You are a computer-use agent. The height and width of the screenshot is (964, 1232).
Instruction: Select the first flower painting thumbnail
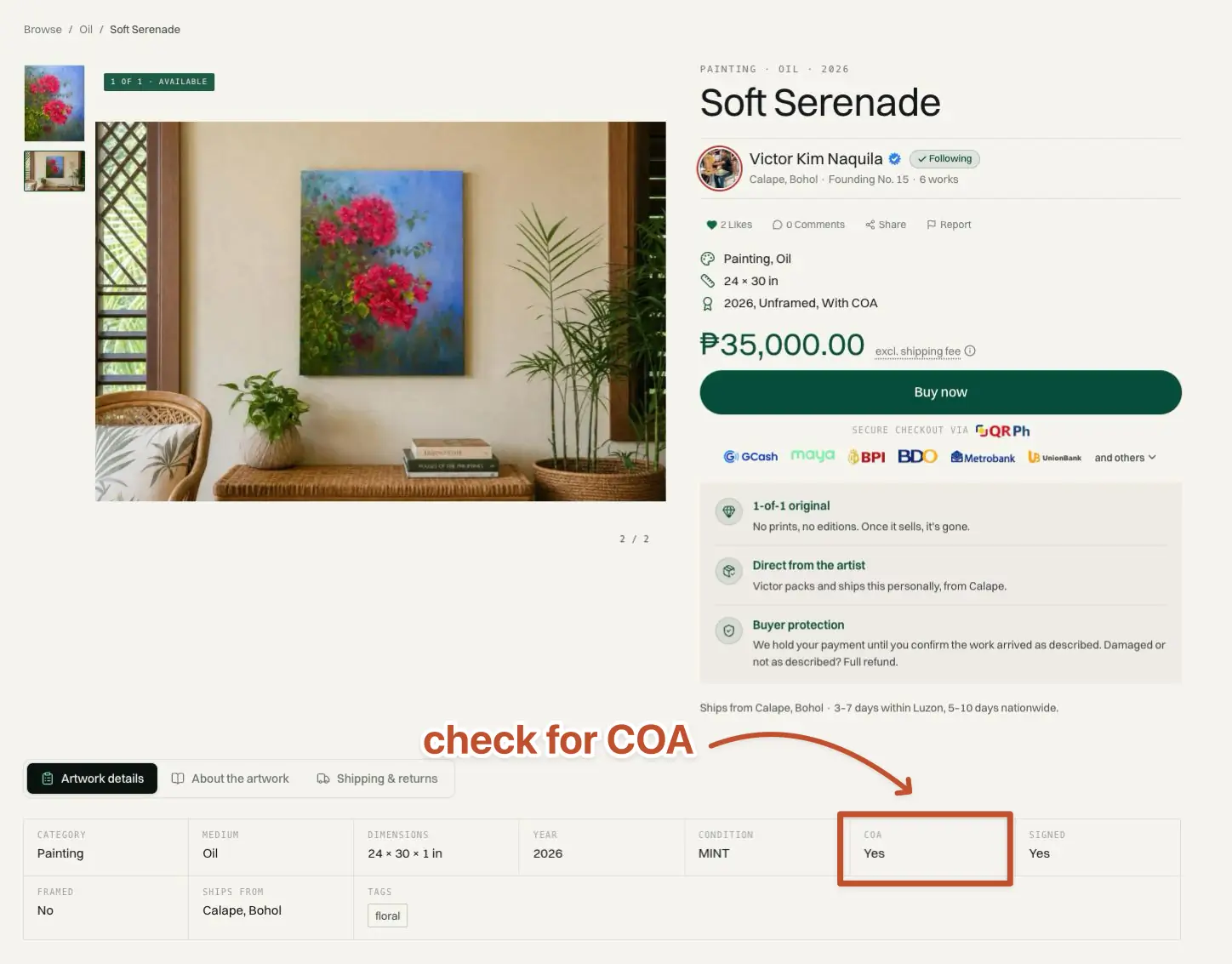[54, 103]
